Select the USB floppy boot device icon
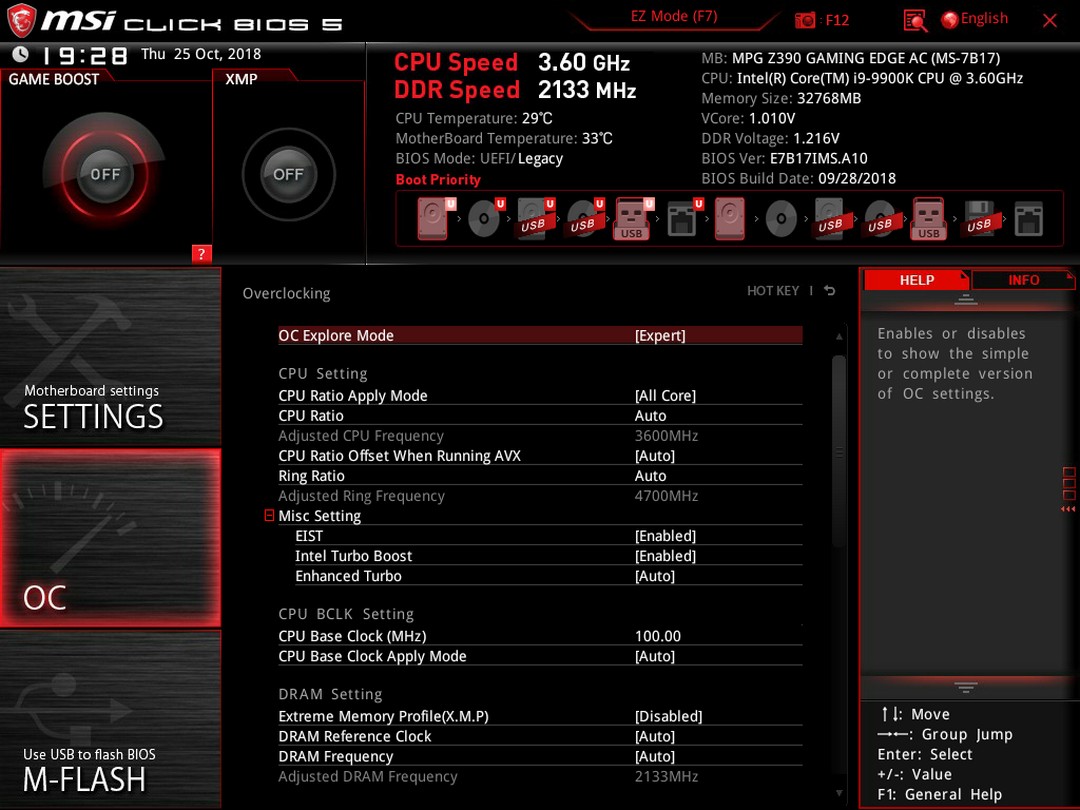Viewport: 1080px width, 810px height. [979, 218]
